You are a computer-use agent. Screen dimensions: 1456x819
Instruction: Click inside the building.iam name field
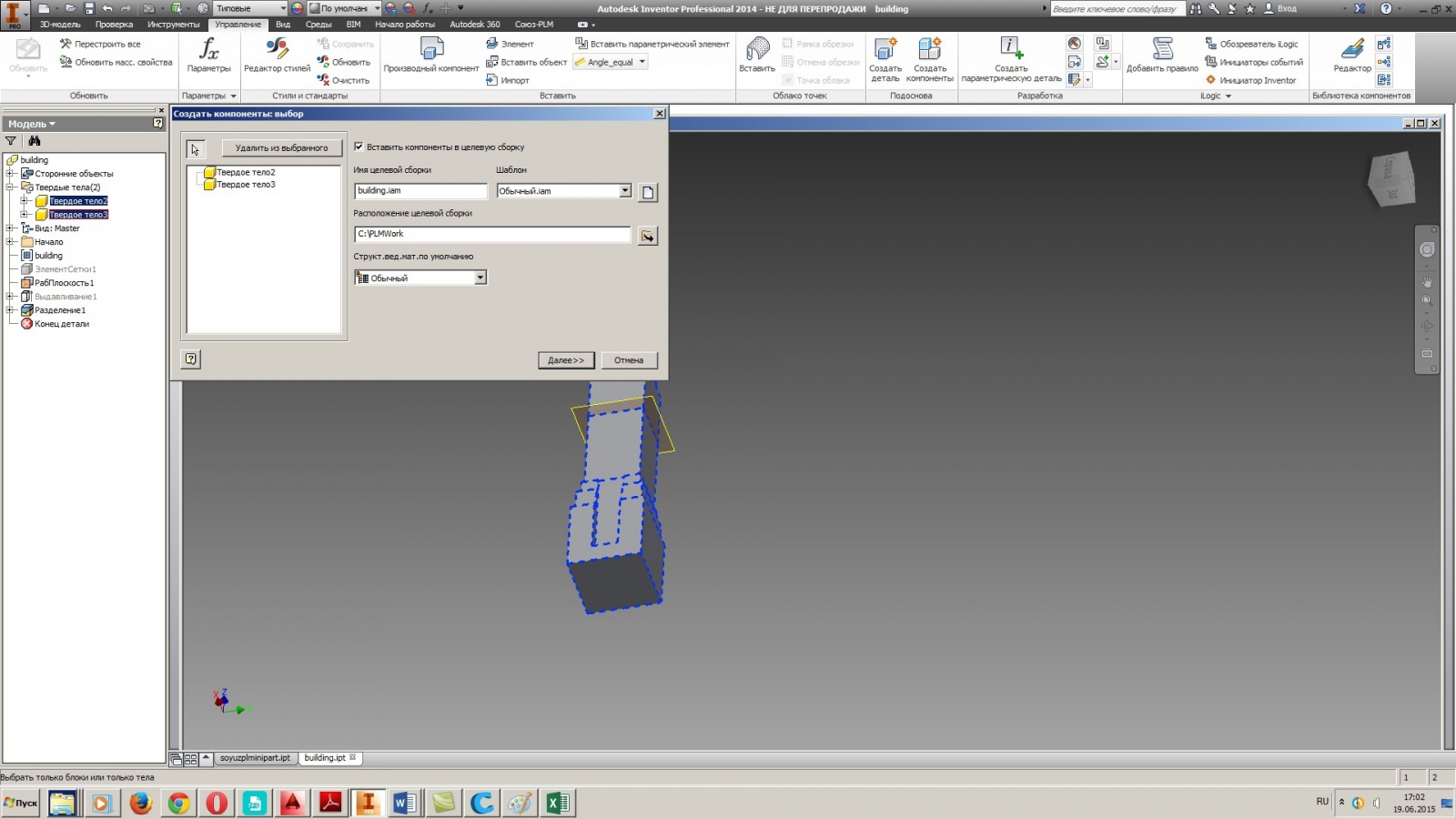[x=420, y=191]
